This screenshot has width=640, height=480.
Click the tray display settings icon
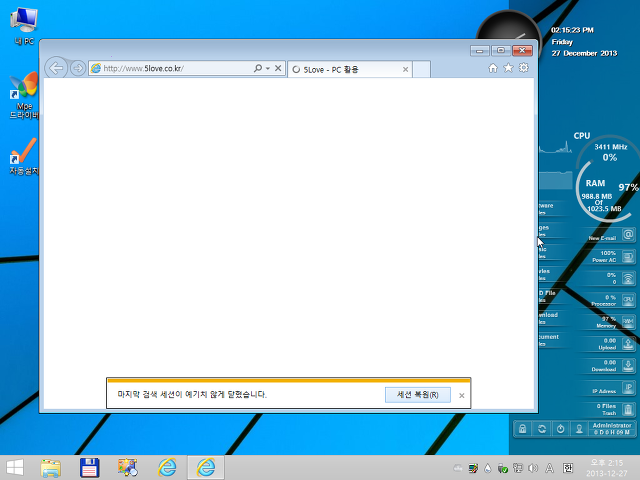coord(473,468)
